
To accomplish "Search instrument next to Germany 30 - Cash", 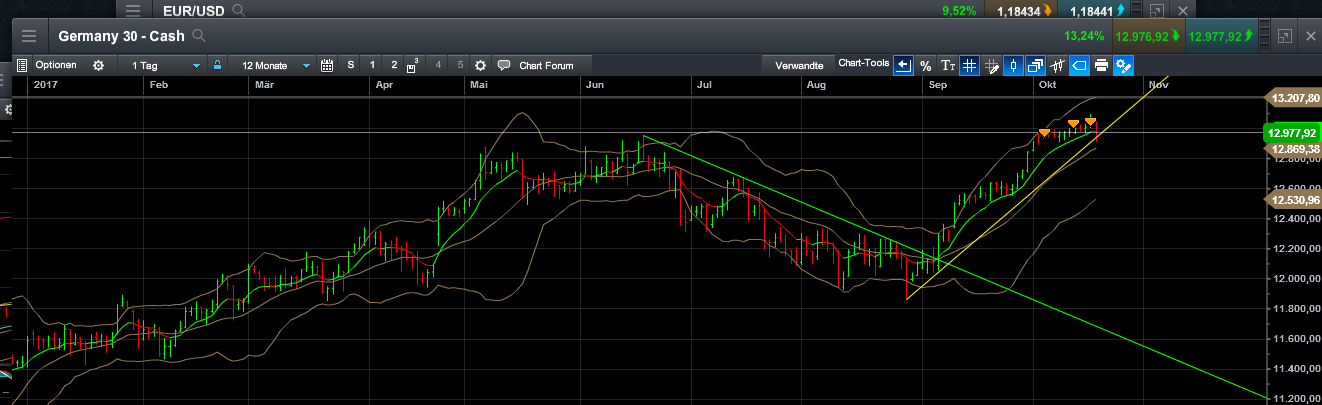I will [x=199, y=35].
